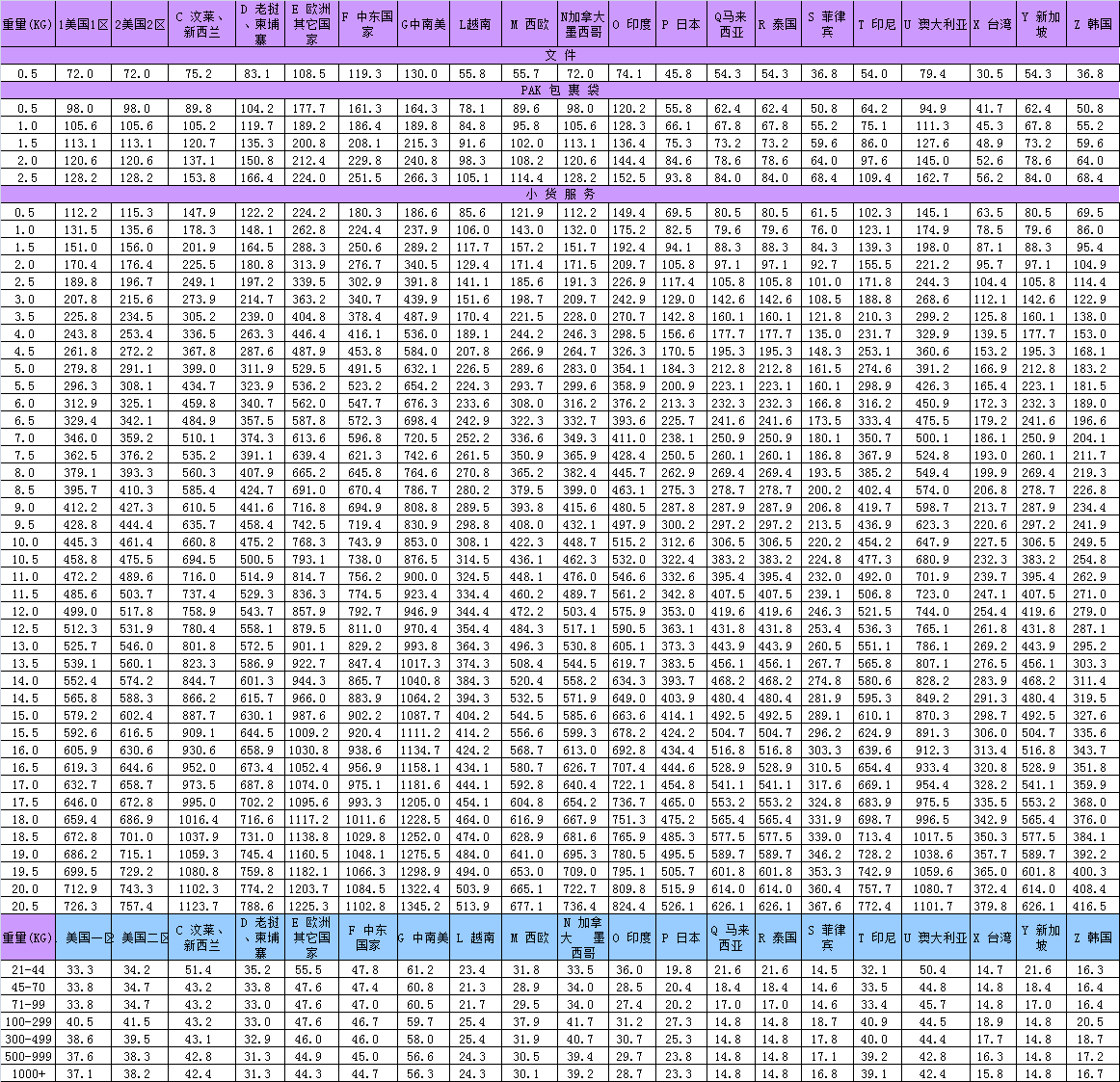Screen dimensions: 1120x1082
Task: Click the blue "美国一区" header cell
Action: click(x=84, y=937)
